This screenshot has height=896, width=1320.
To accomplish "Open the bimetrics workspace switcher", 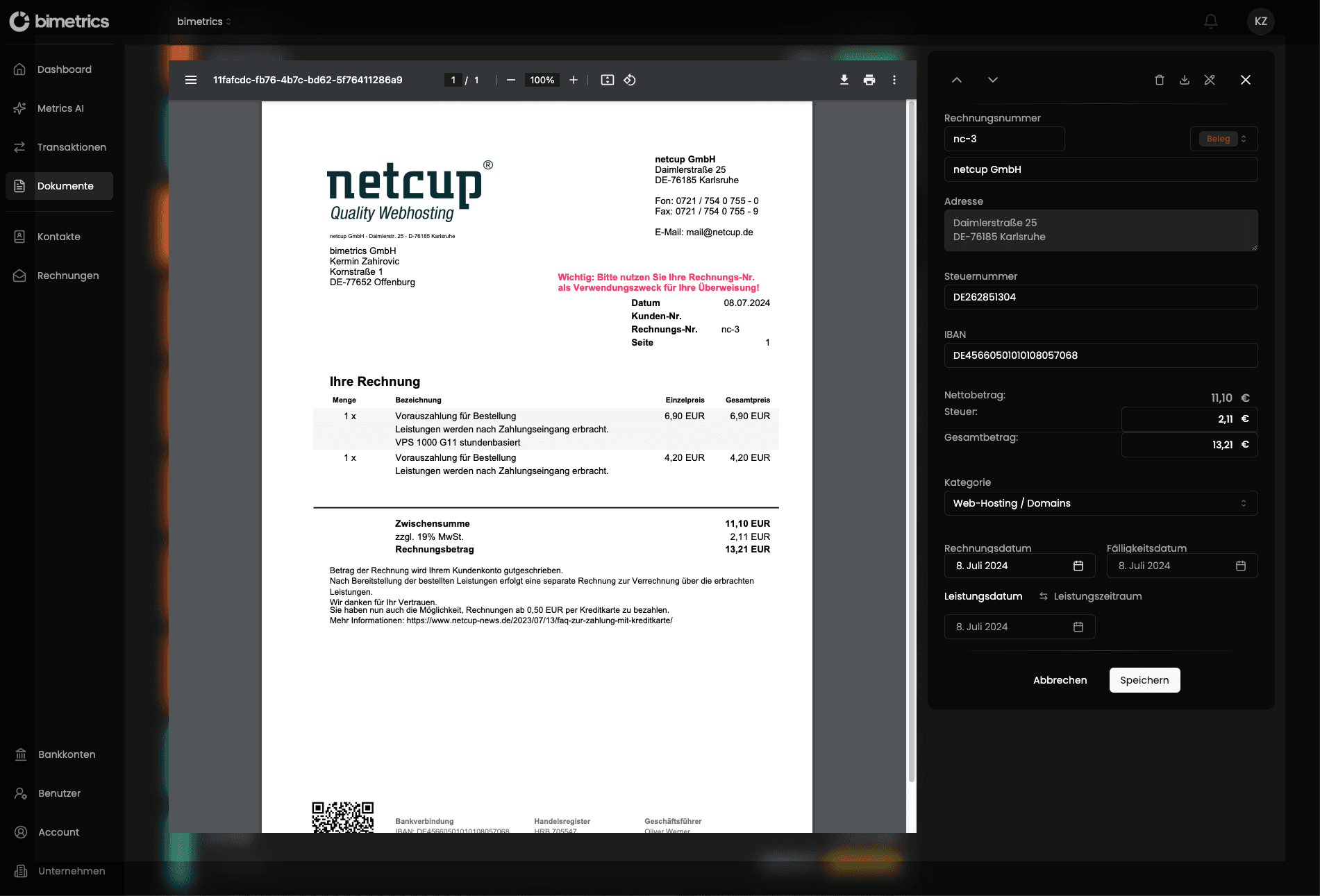I will click(x=204, y=22).
